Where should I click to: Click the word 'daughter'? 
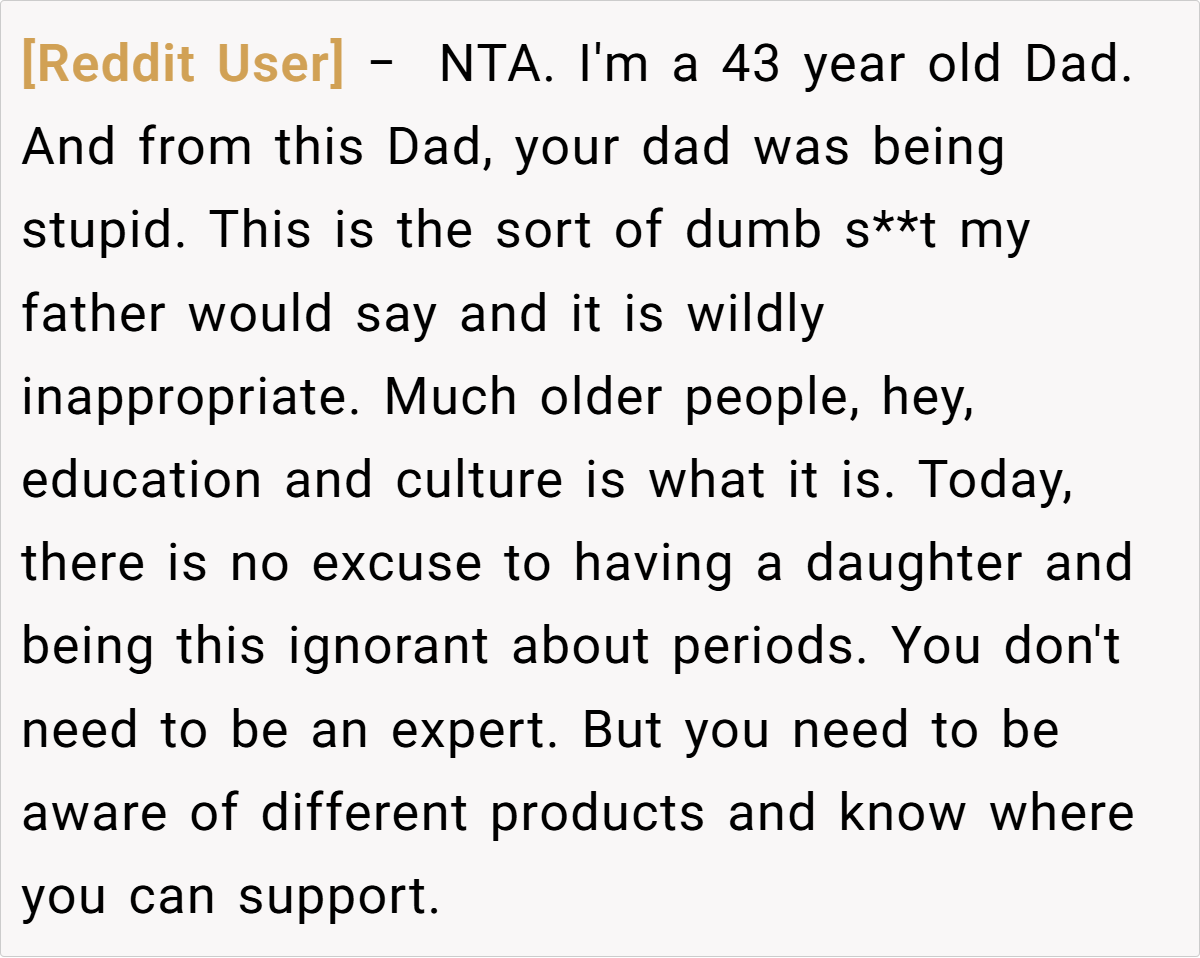(914, 564)
